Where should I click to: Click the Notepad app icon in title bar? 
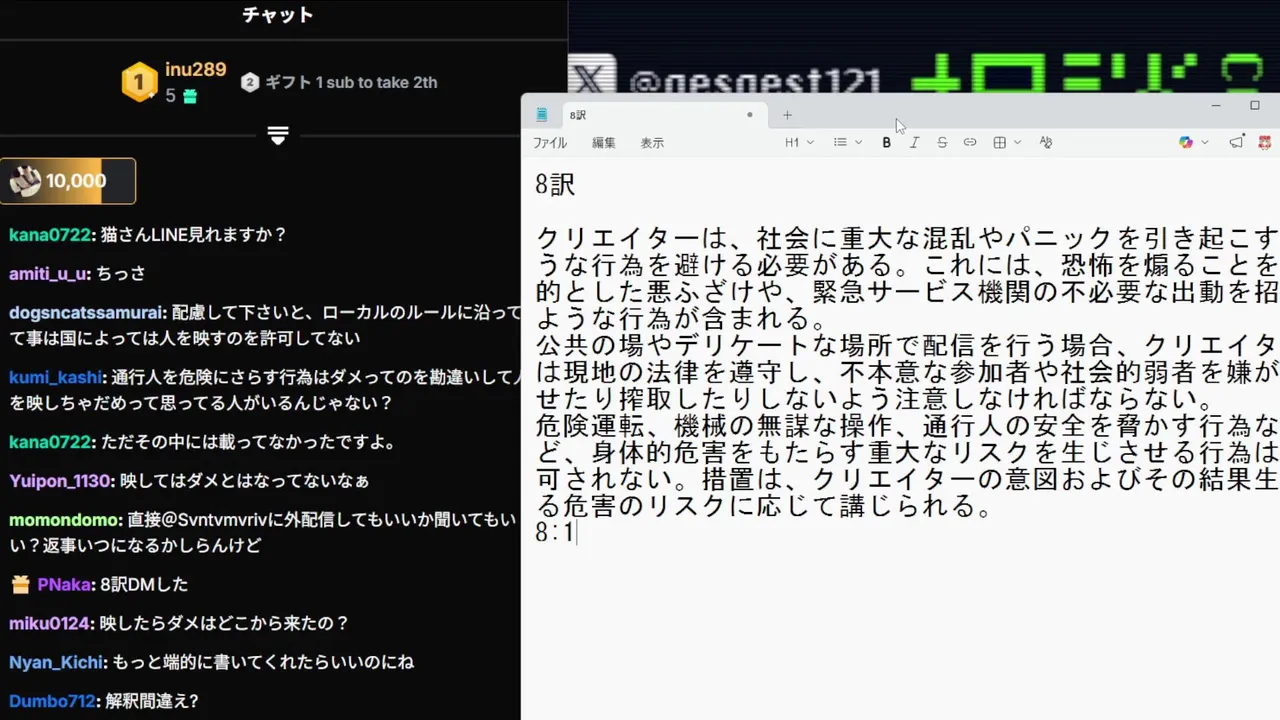(x=541, y=115)
